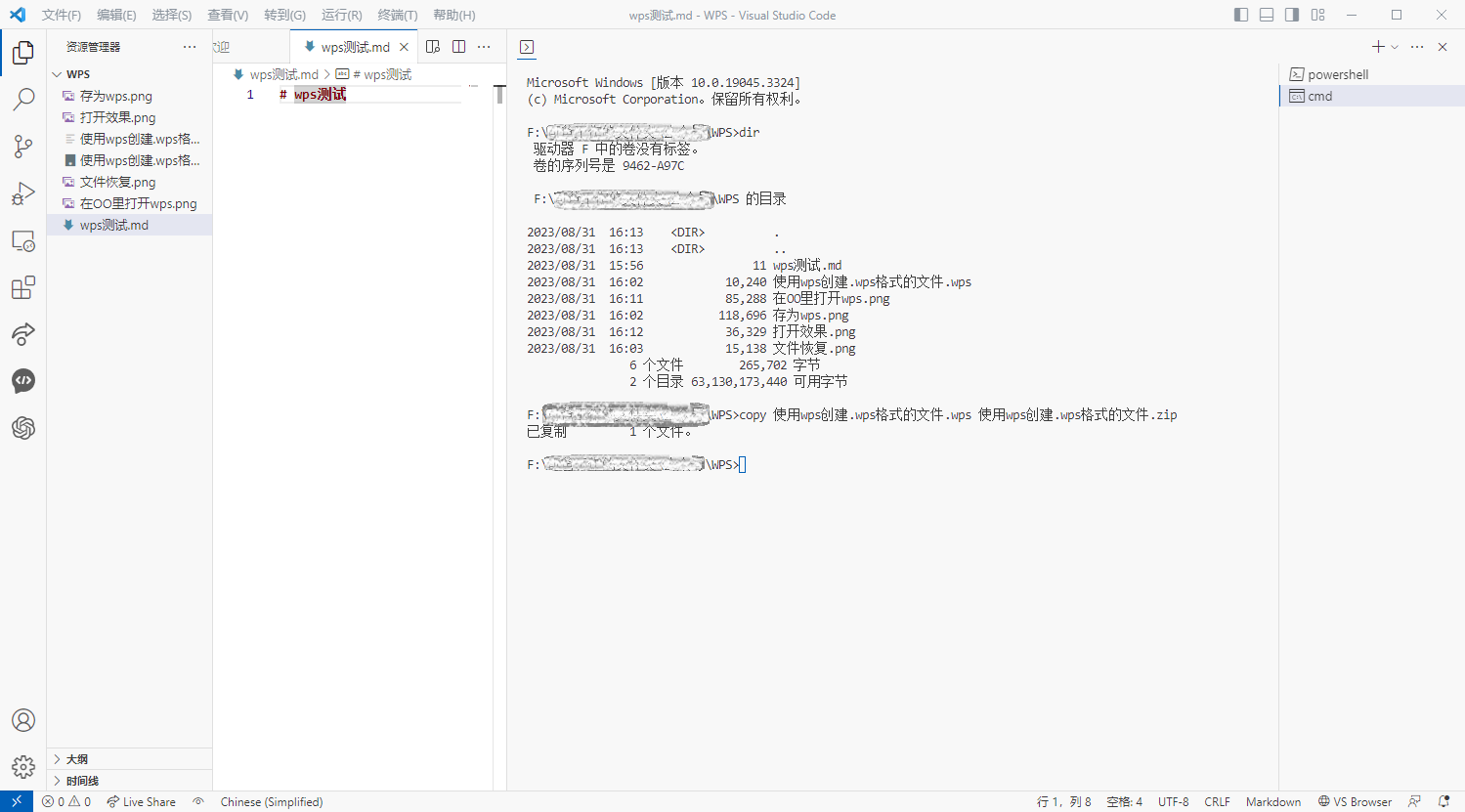This screenshot has height=812, width=1465.
Task: Open the 终端(T) menu
Action: tap(395, 15)
